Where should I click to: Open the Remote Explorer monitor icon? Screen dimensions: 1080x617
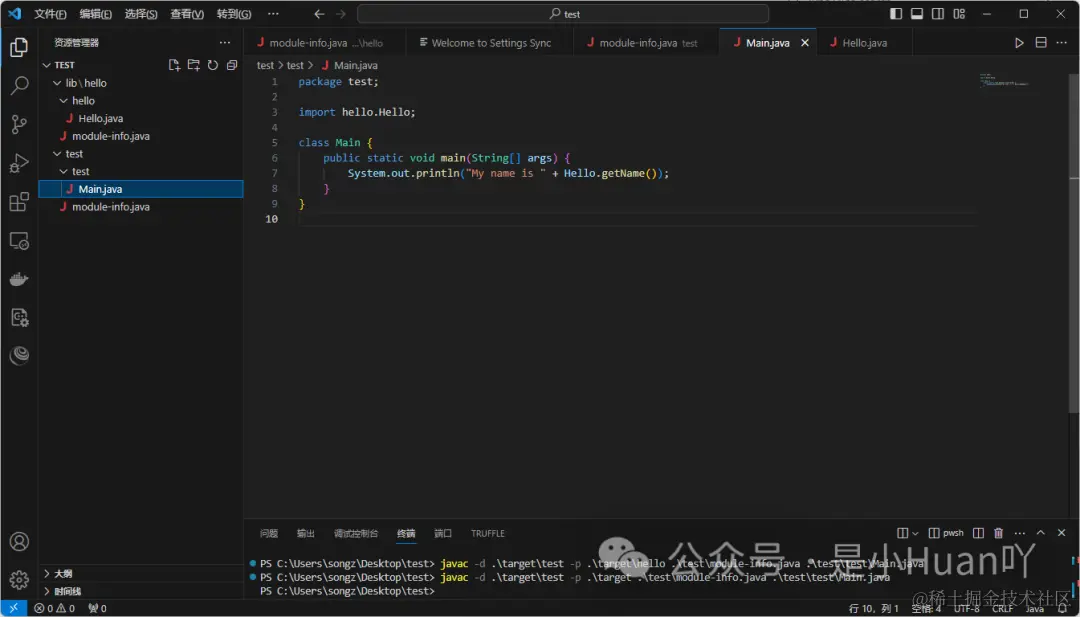point(19,240)
